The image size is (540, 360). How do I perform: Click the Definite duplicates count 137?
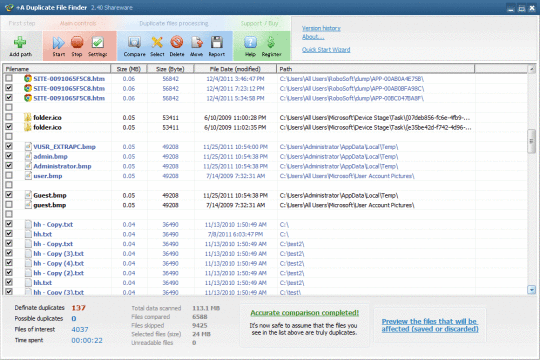pyautogui.click(x=79, y=308)
